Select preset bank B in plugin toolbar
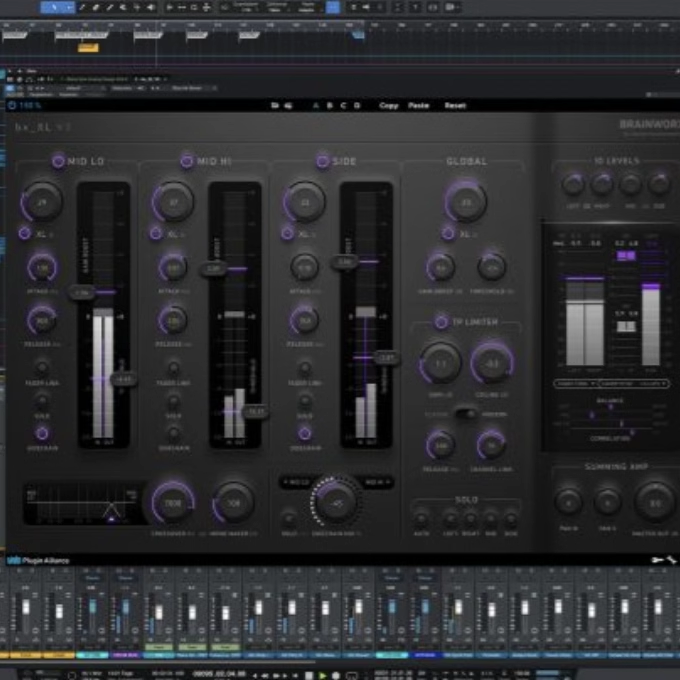This screenshot has width=680, height=680. click(x=329, y=105)
